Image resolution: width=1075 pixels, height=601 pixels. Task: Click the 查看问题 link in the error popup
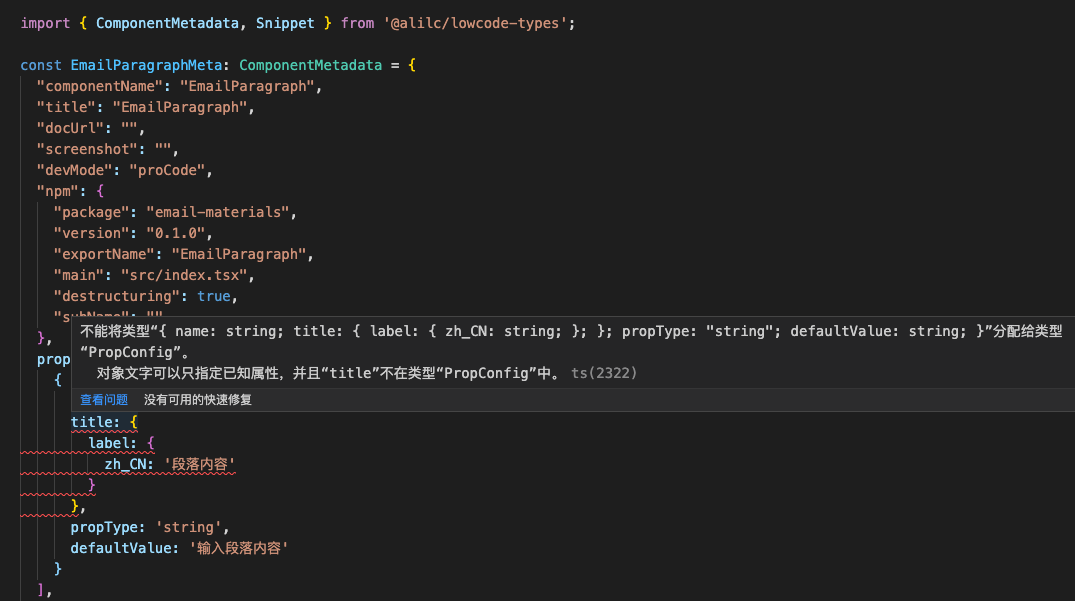103,399
